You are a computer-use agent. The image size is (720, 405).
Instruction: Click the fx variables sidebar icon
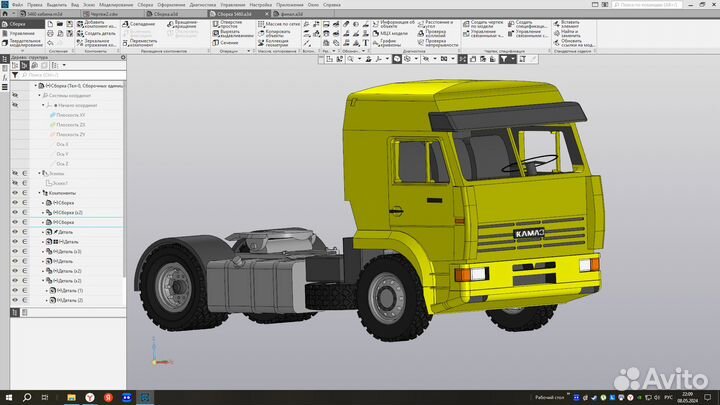click(5, 78)
